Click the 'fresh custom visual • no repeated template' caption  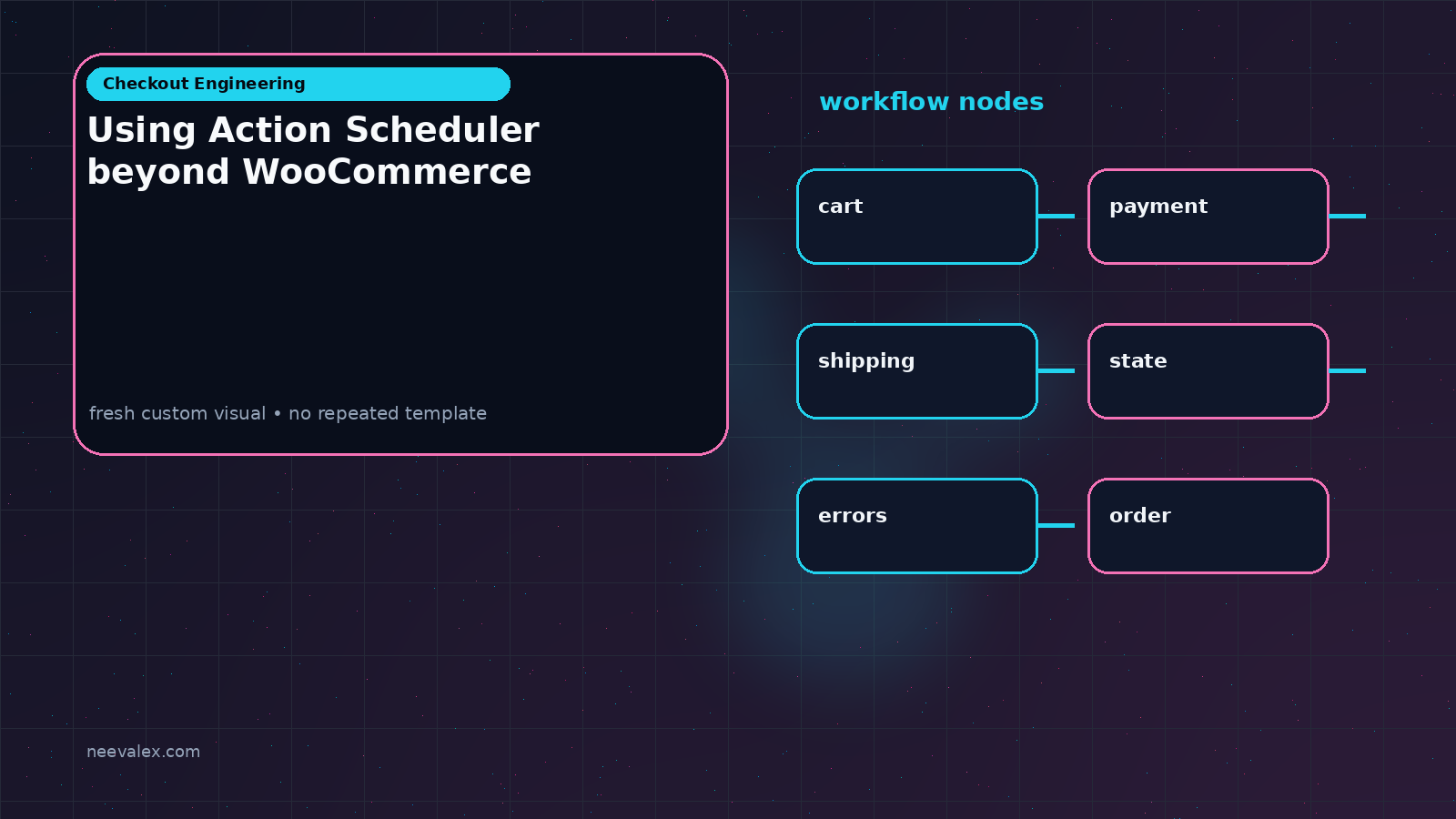[x=288, y=413]
